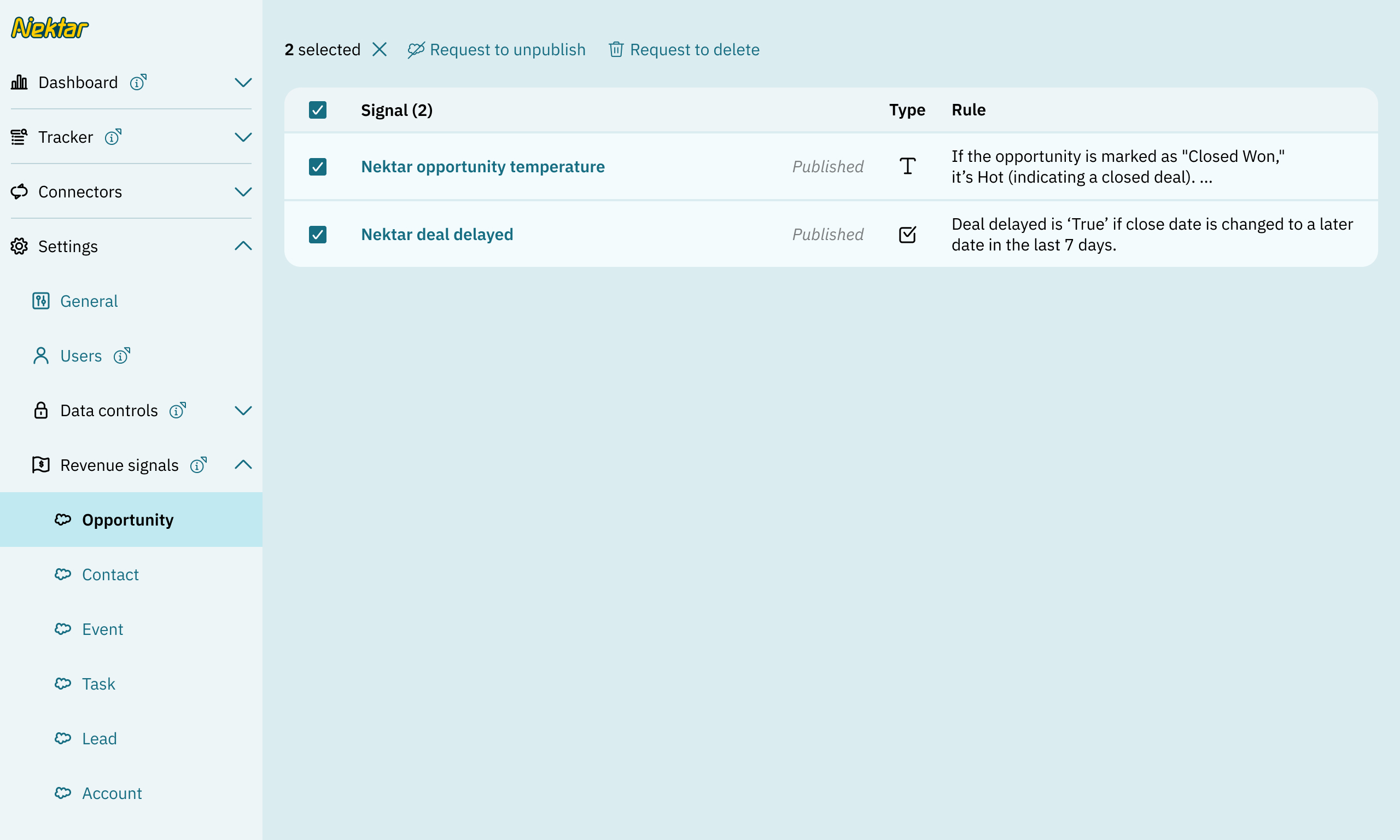Collapse the Settings section chevron

click(243, 246)
